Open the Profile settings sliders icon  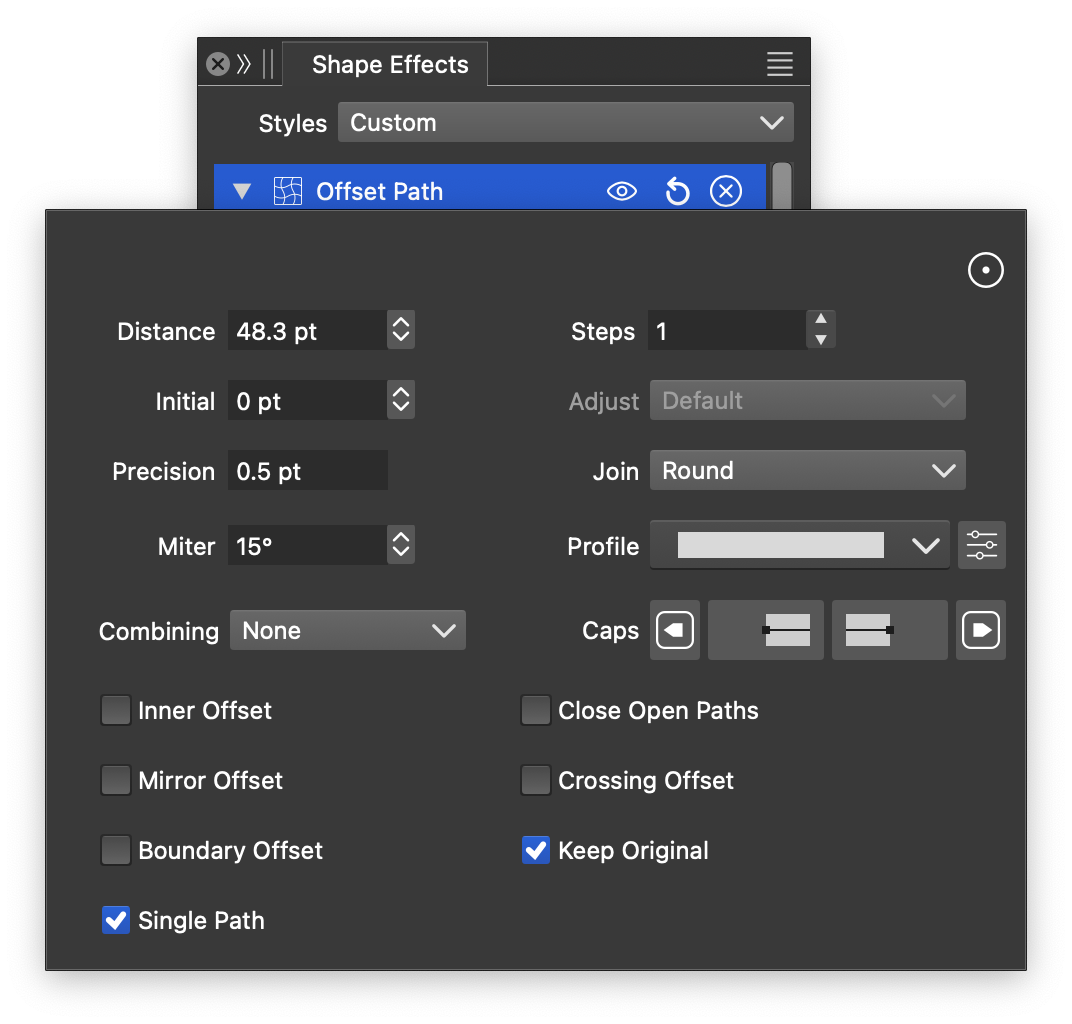tap(981, 546)
